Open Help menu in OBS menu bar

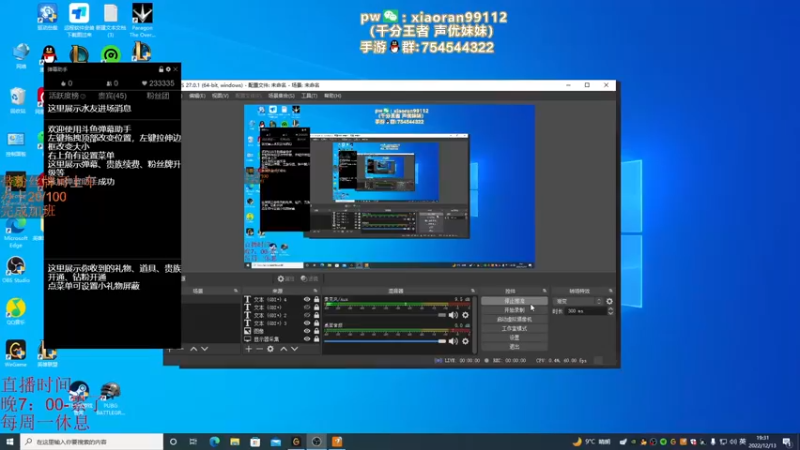(x=332, y=96)
